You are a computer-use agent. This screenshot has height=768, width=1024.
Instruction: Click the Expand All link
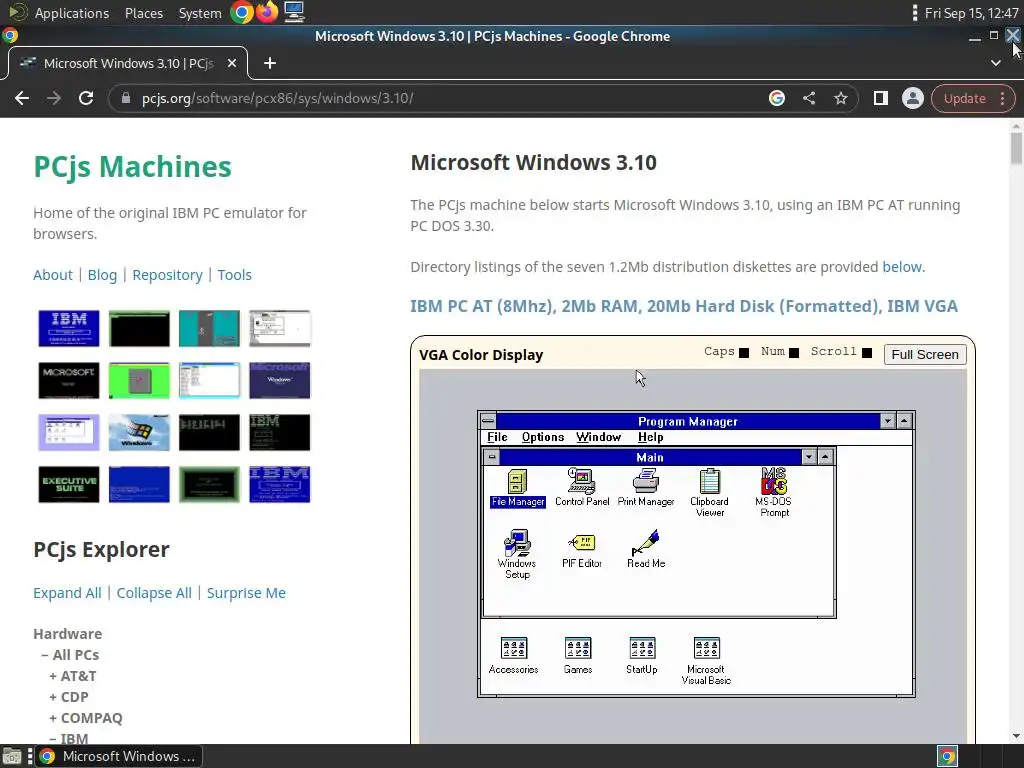point(67,592)
